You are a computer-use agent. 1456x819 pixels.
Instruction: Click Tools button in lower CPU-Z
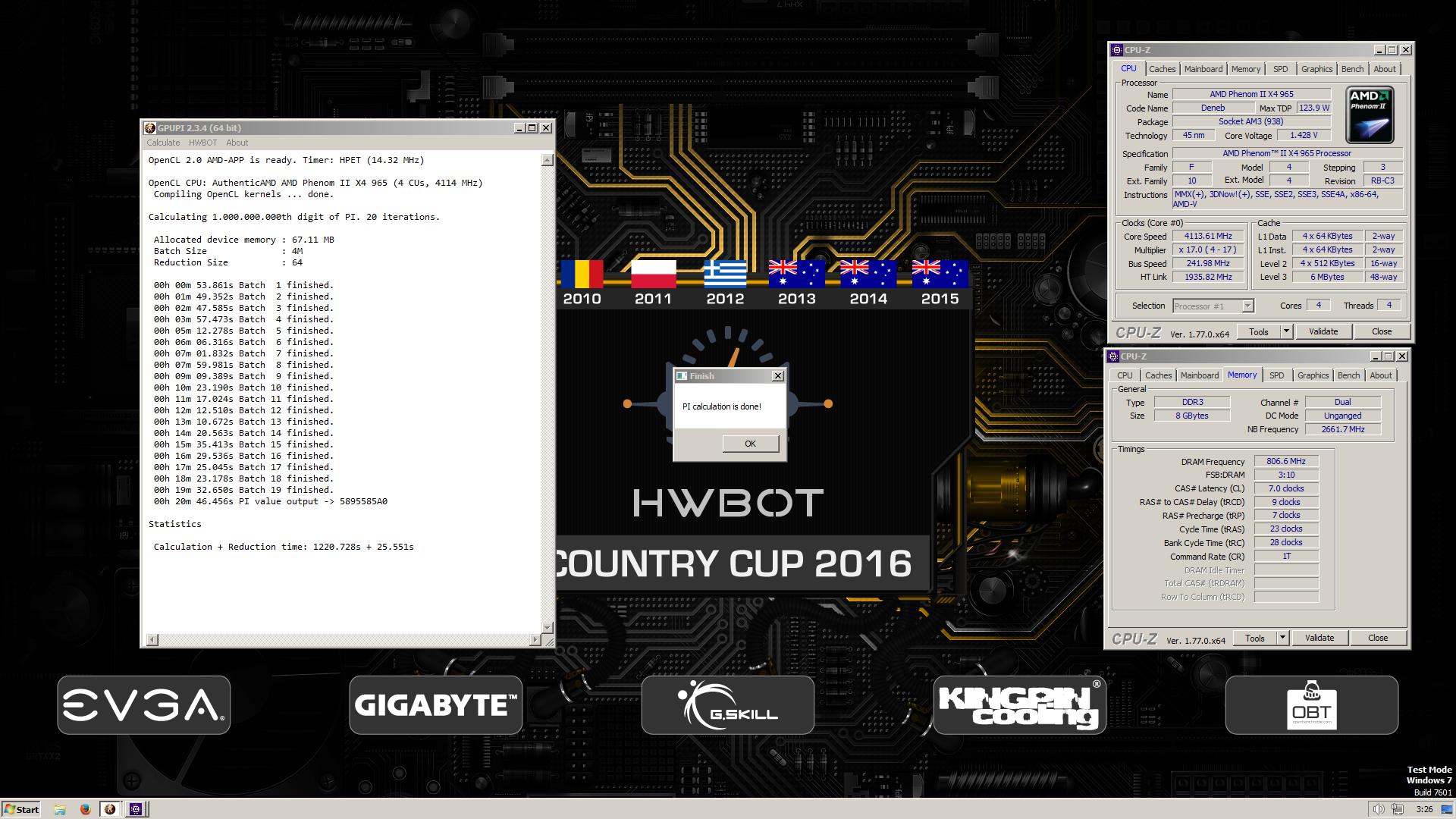point(1255,638)
